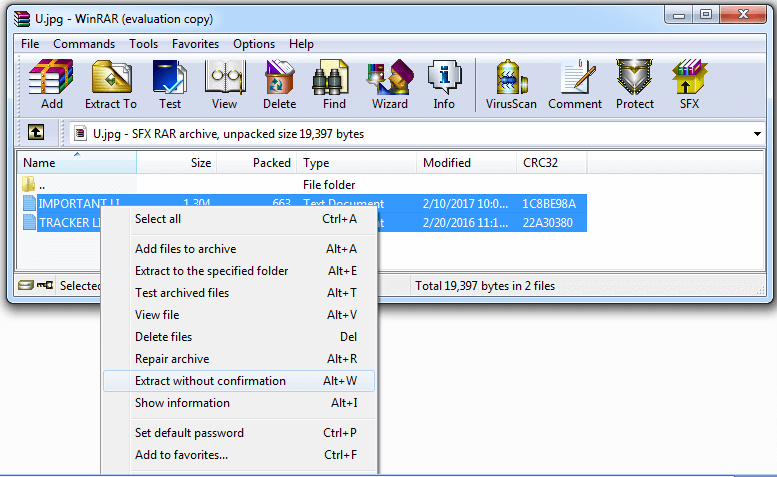
Task: Choose Test archived files
Action: (x=239, y=293)
